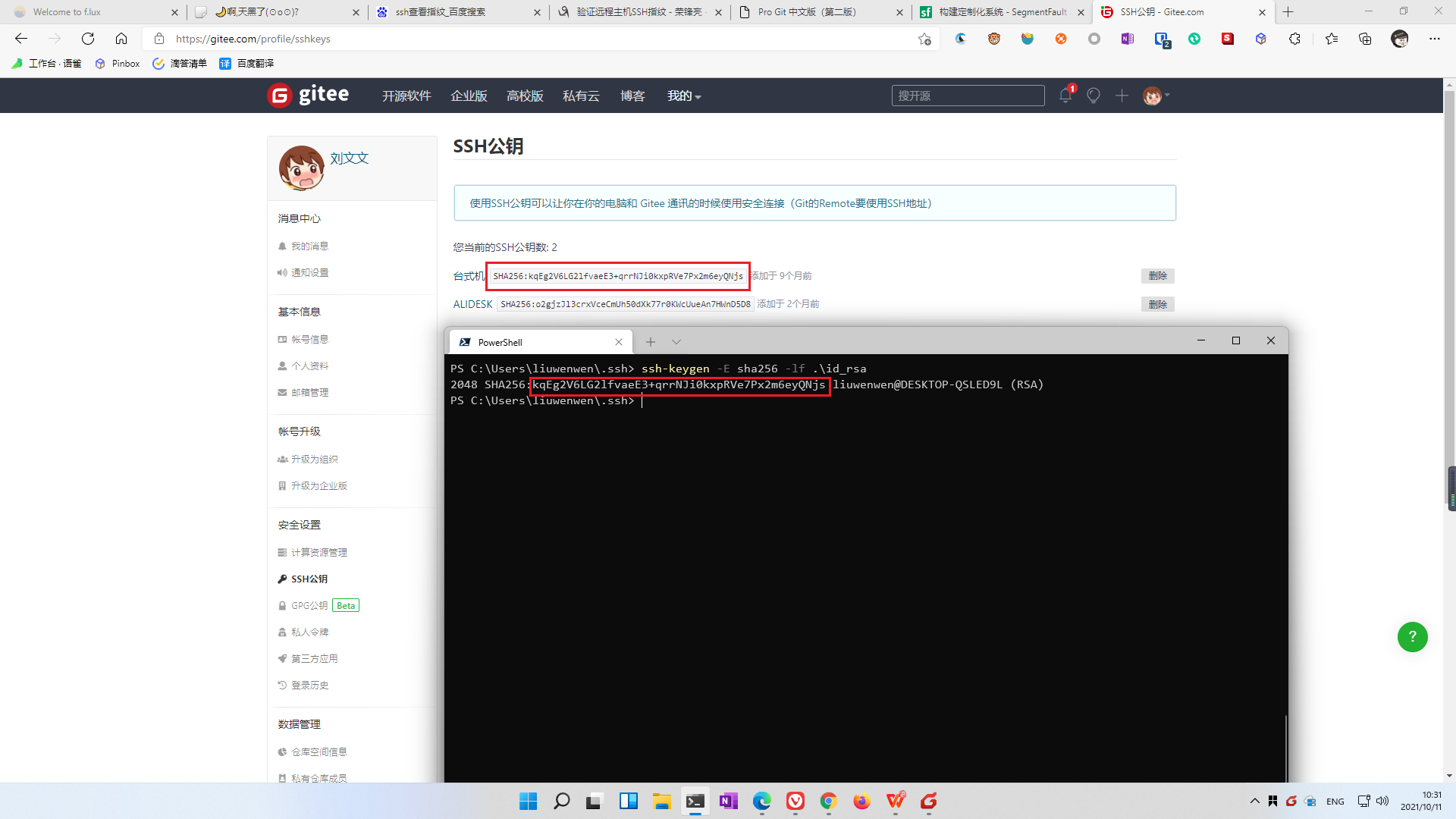Image resolution: width=1456 pixels, height=819 pixels.
Task: Open the 我的 dropdown menu
Action: [x=683, y=96]
